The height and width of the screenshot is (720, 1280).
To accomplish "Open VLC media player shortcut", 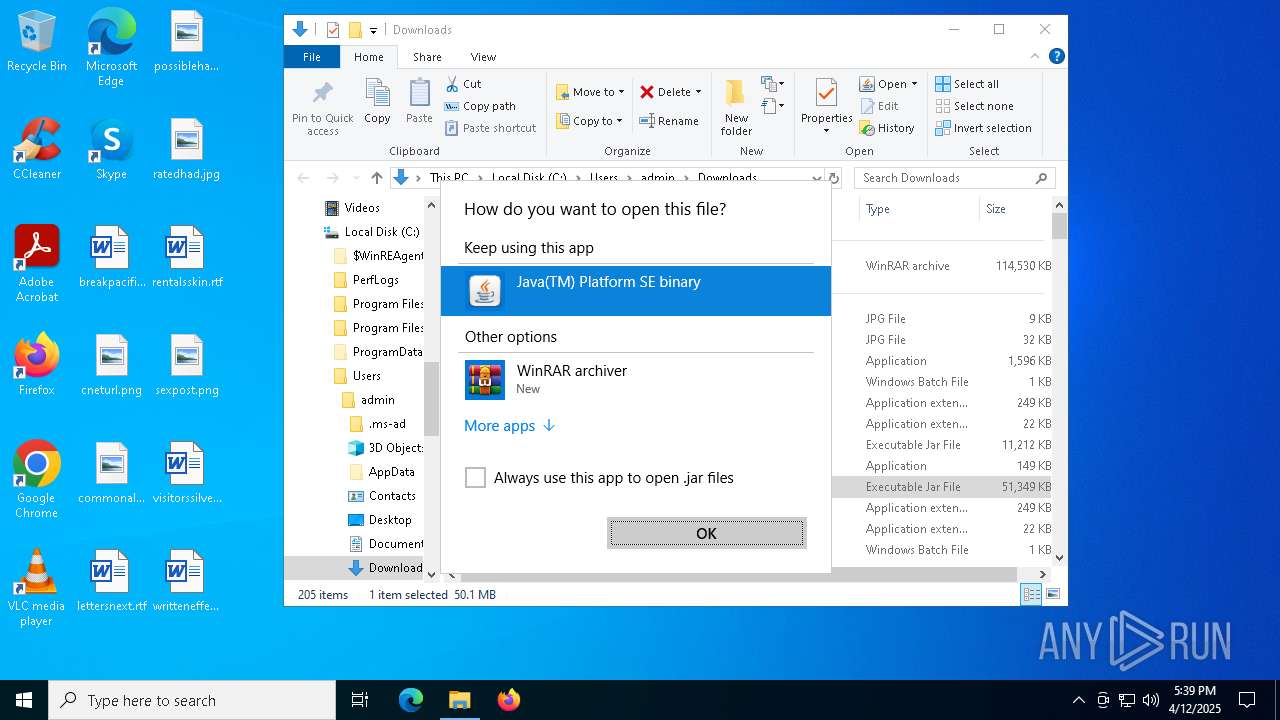I will (x=36, y=588).
